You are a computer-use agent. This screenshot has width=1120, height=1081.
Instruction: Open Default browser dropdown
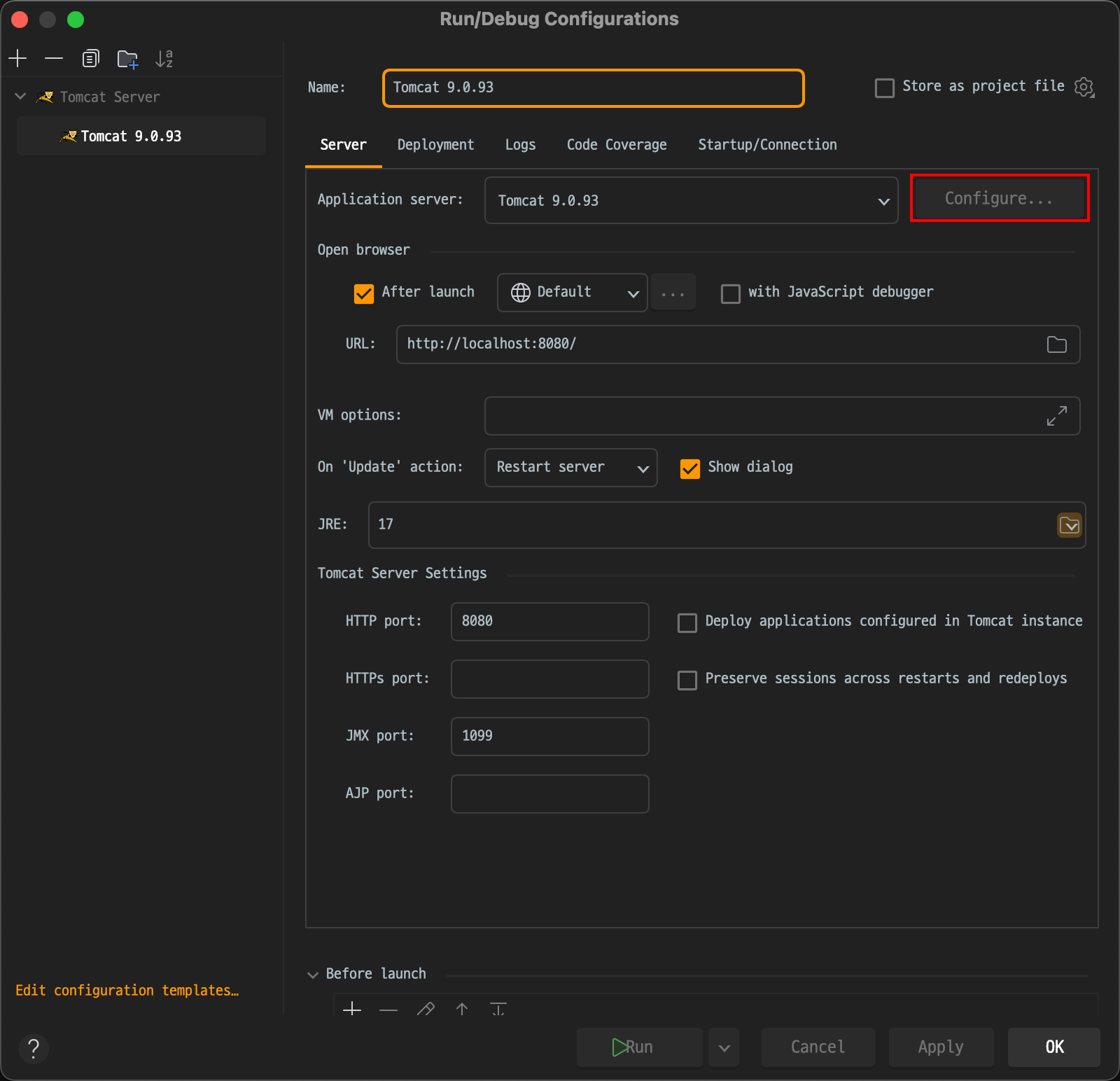click(x=572, y=293)
